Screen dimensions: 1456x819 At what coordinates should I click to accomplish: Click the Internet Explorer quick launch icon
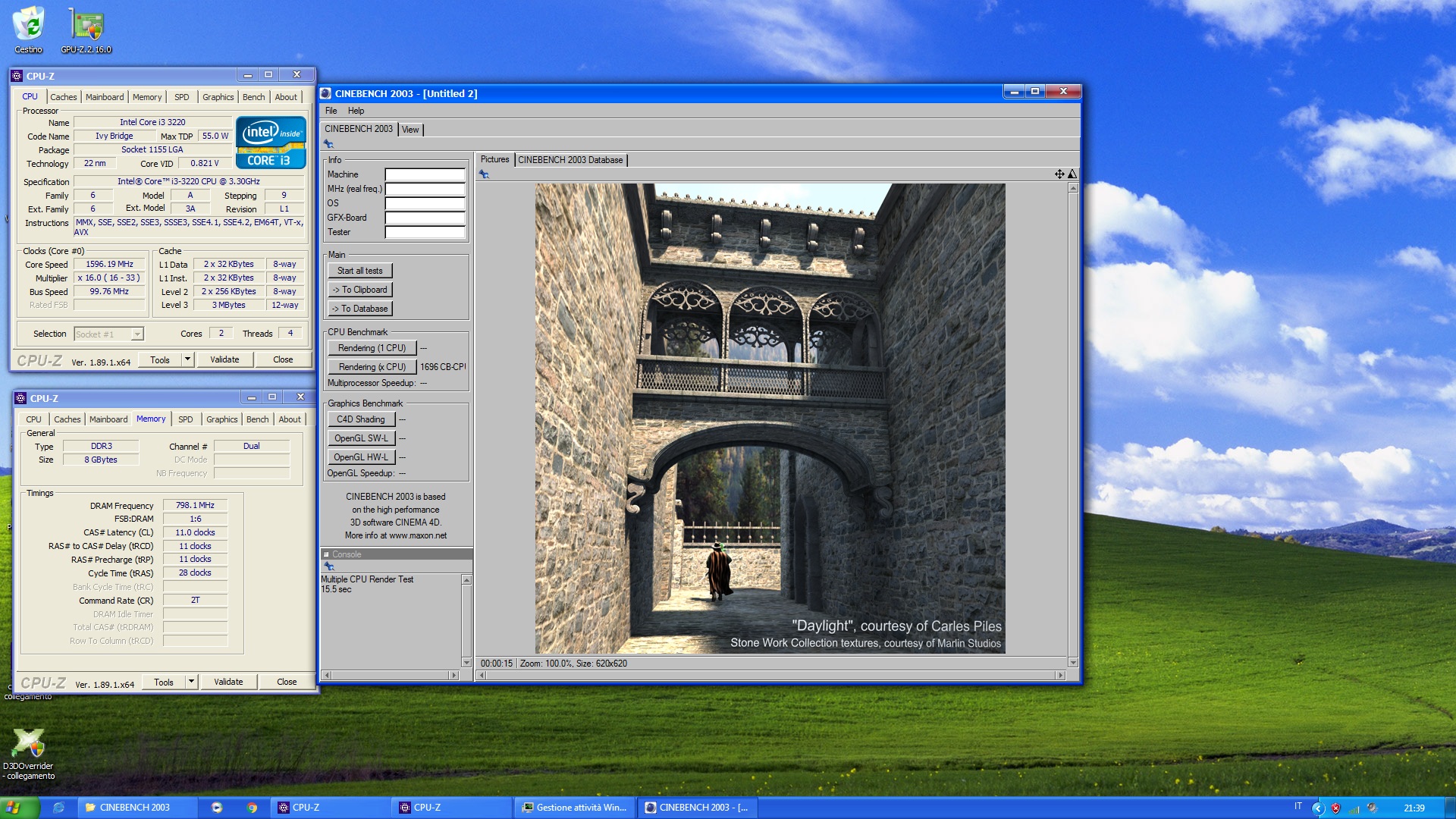click(58, 808)
